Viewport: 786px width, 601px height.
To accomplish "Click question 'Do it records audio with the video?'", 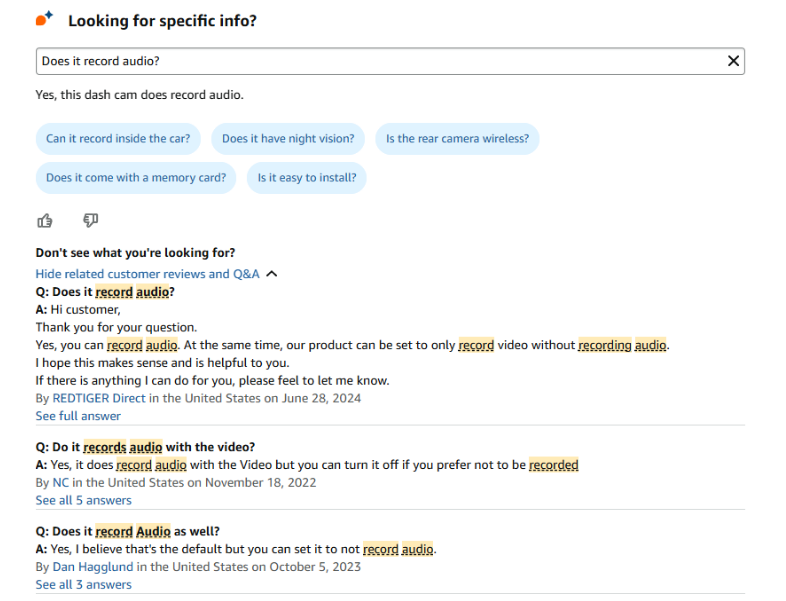I will click(145, 447).
